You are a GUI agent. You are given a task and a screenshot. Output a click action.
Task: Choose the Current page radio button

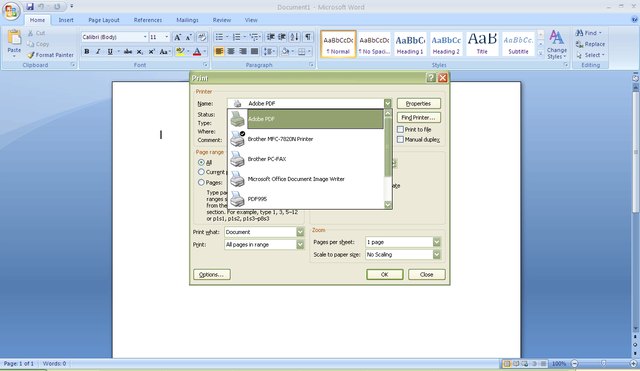coord(201,172)
